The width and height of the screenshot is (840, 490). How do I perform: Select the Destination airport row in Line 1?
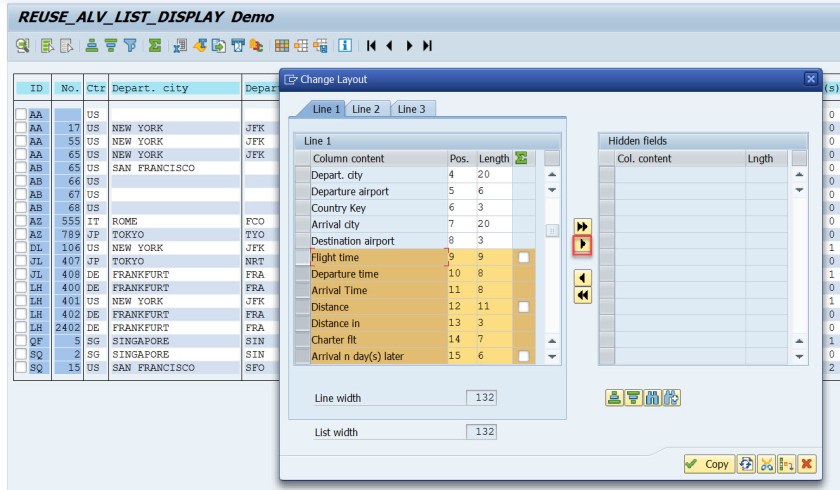pyautogui.click(x=303, y=241)
